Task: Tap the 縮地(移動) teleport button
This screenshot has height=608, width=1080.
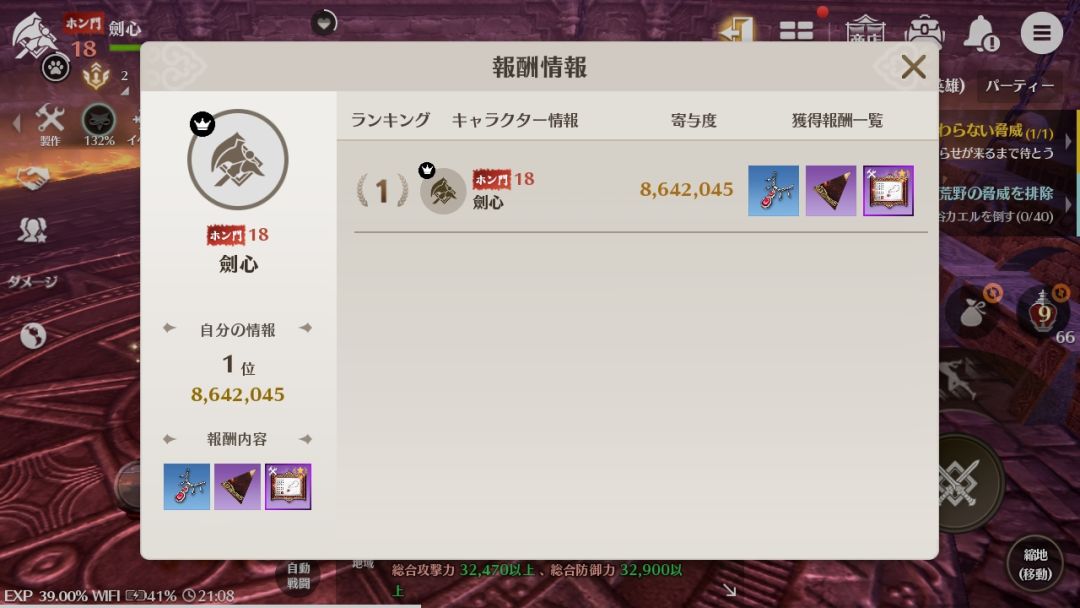Action: (x=1035, y=564)
